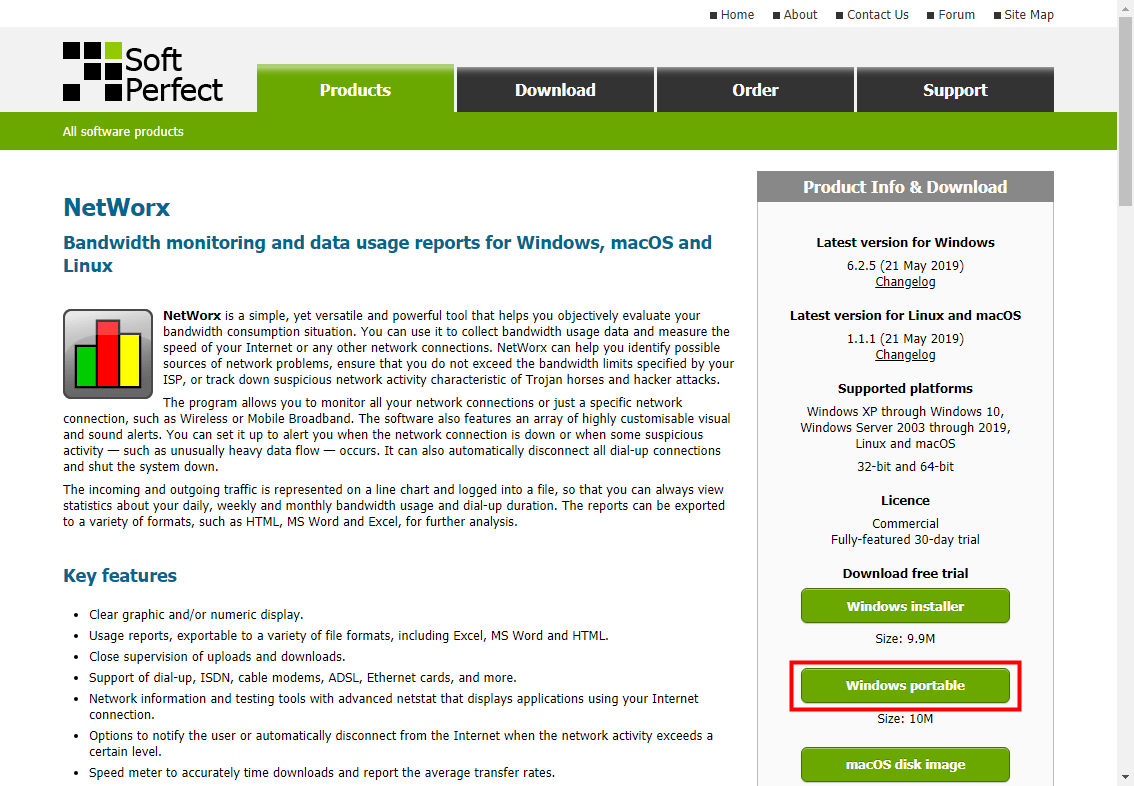Click the 6.2.5 (21 May 2019) version text
The height and width of the screenshot is (786, 1134).
pos(905,265)
